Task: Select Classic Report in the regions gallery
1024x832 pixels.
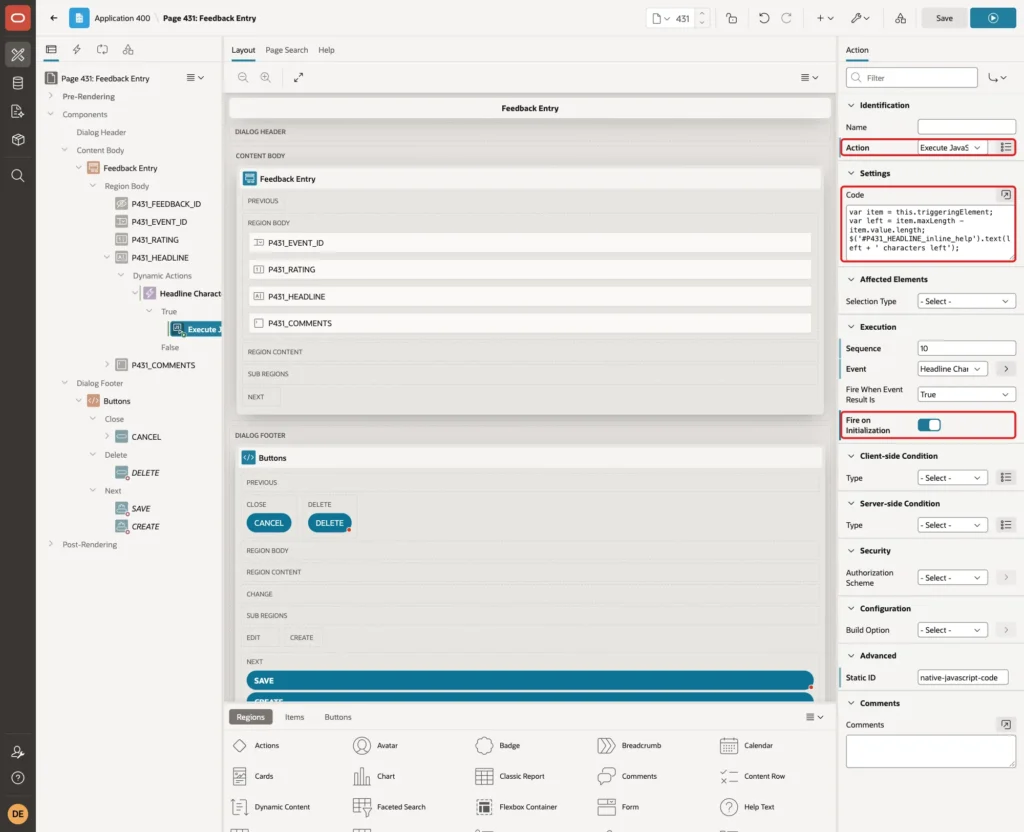Action: click(510, 776)
